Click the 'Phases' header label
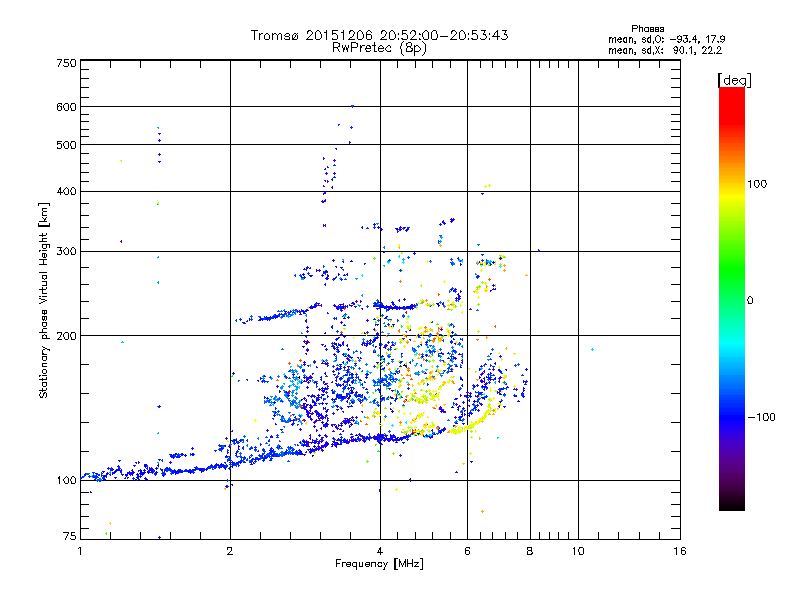The image size is (800, 600). pyautogui.click(x=647, y=29)
